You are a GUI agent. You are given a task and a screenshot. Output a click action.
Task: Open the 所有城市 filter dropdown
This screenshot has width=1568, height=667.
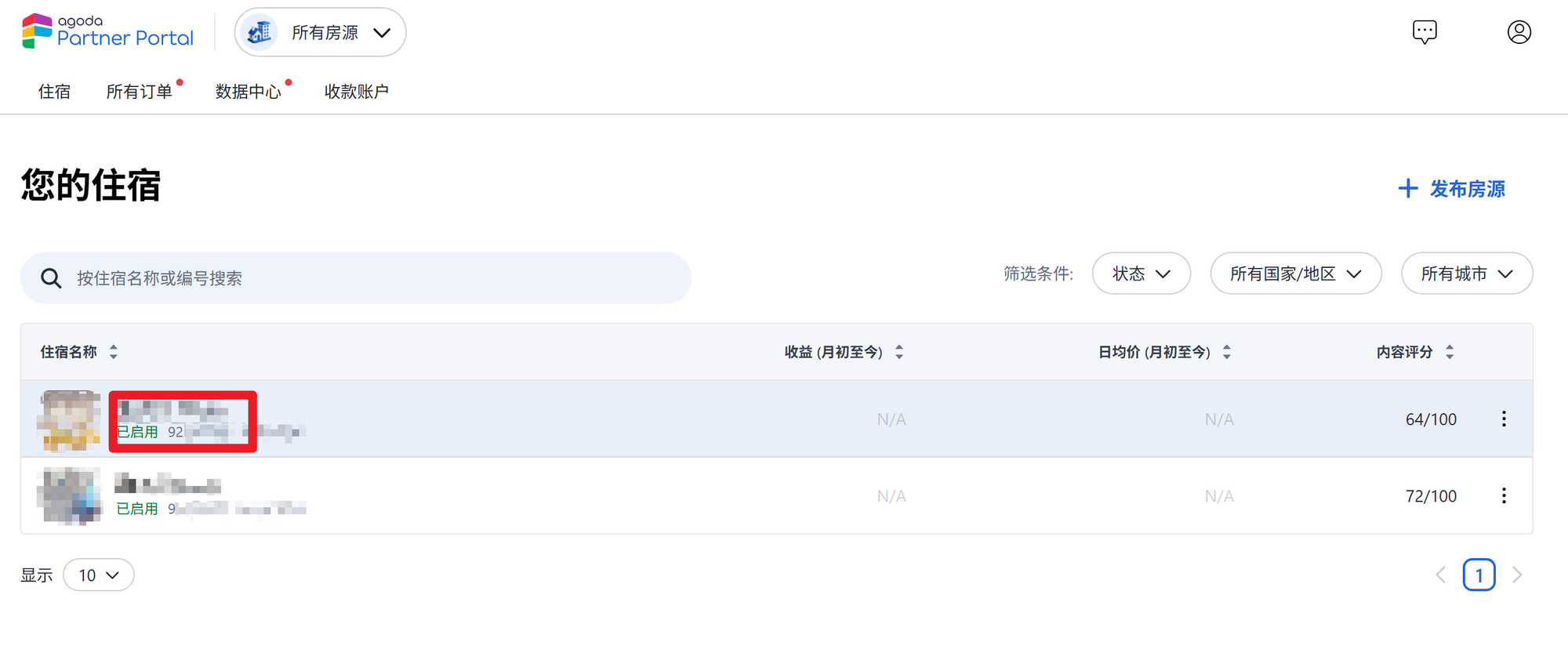pos(1466,274)
